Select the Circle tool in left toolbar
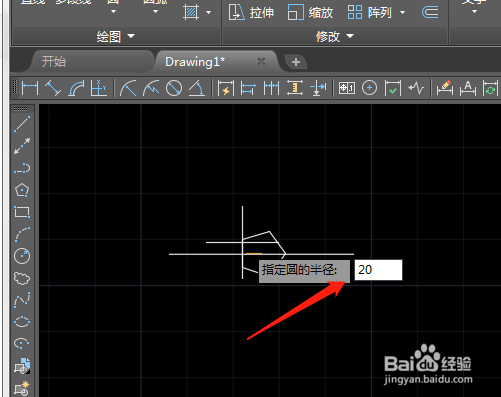 (x=22, y=256)
